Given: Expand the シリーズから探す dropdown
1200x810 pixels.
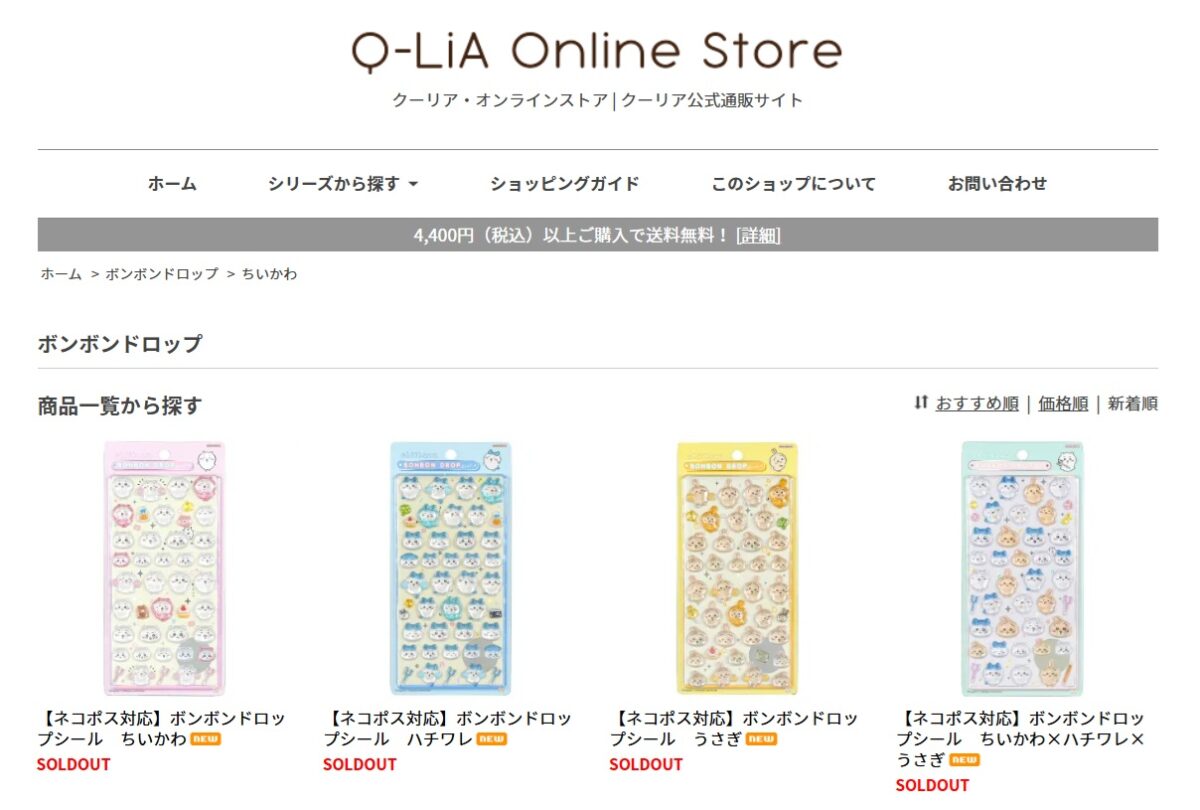Looking at the screenshot, I should coord(342,184).
